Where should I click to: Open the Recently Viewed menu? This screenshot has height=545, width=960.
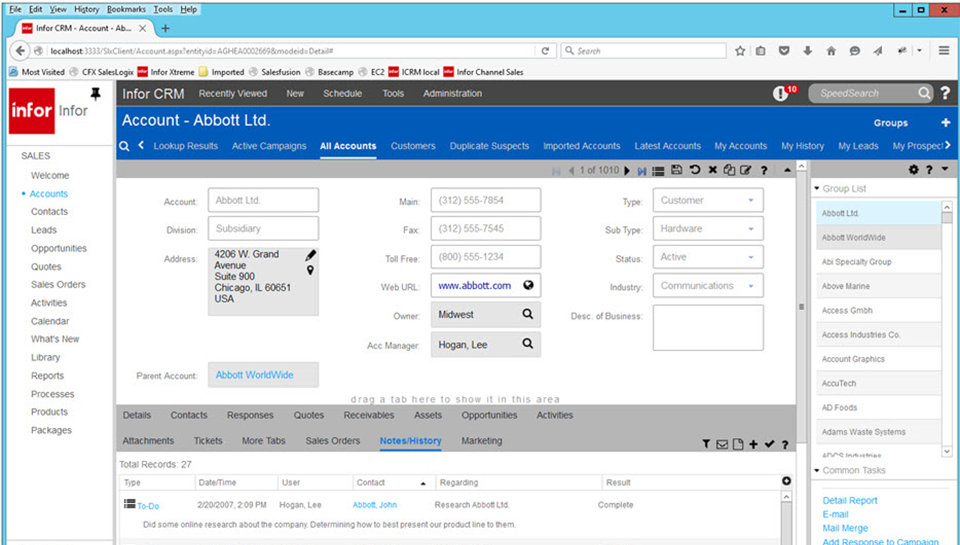[233, 94]
